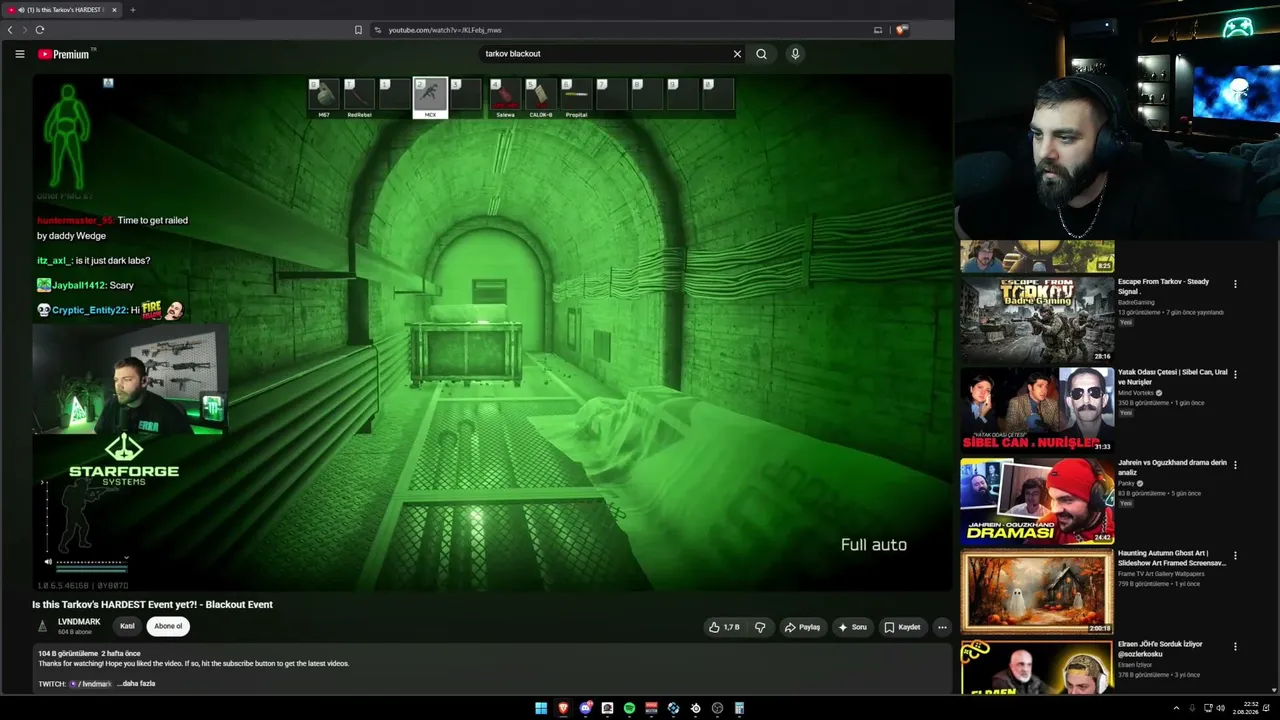Go back with the browser back arrow
Screen dimensions: 1280x720
(10, 30)
